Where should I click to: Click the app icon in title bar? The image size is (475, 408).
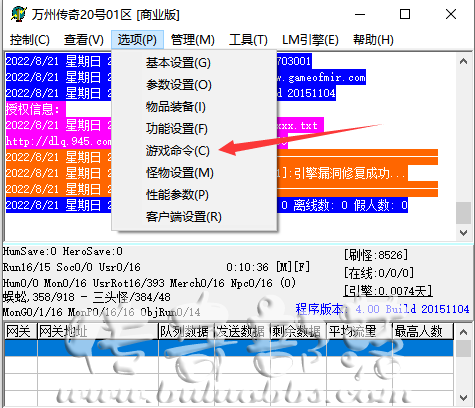[19, 14]
